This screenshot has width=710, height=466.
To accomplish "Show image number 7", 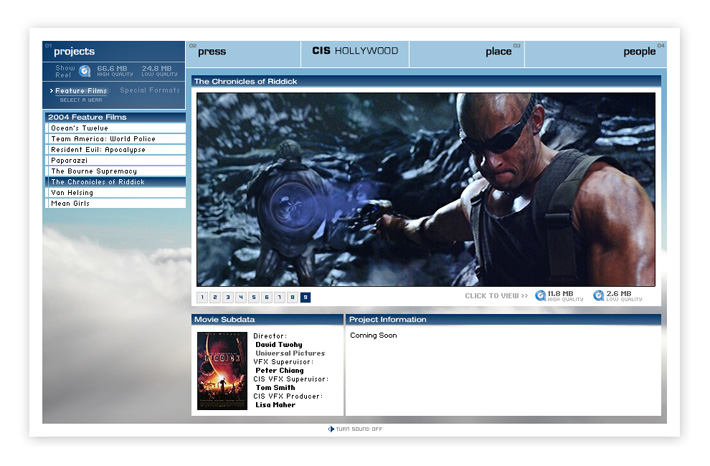I will point(279,297).
